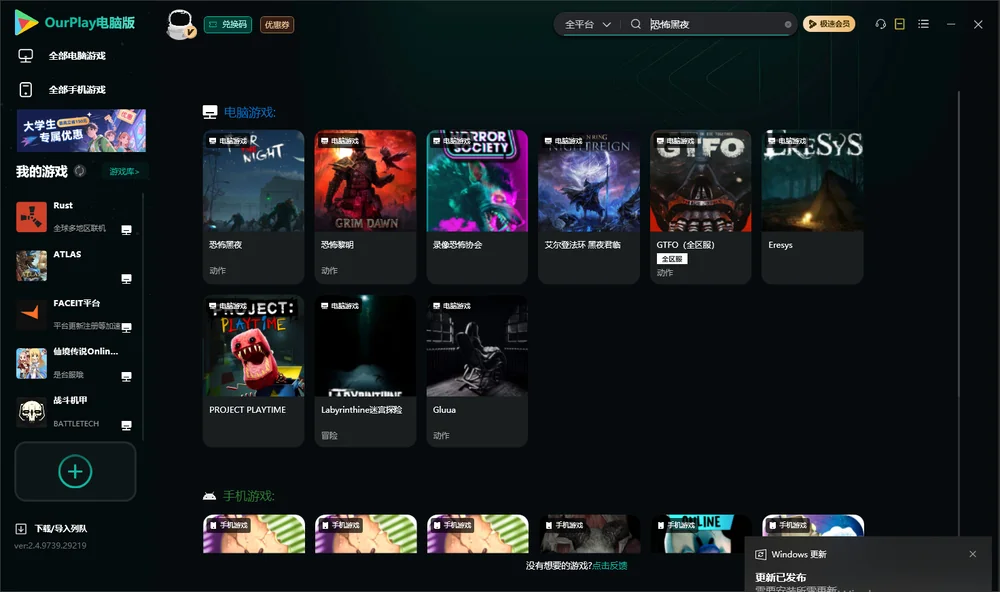Click the 手机游戏 section heading
Screen dimensions: 1000x592
pyautogui.click(x=249, y=496)
